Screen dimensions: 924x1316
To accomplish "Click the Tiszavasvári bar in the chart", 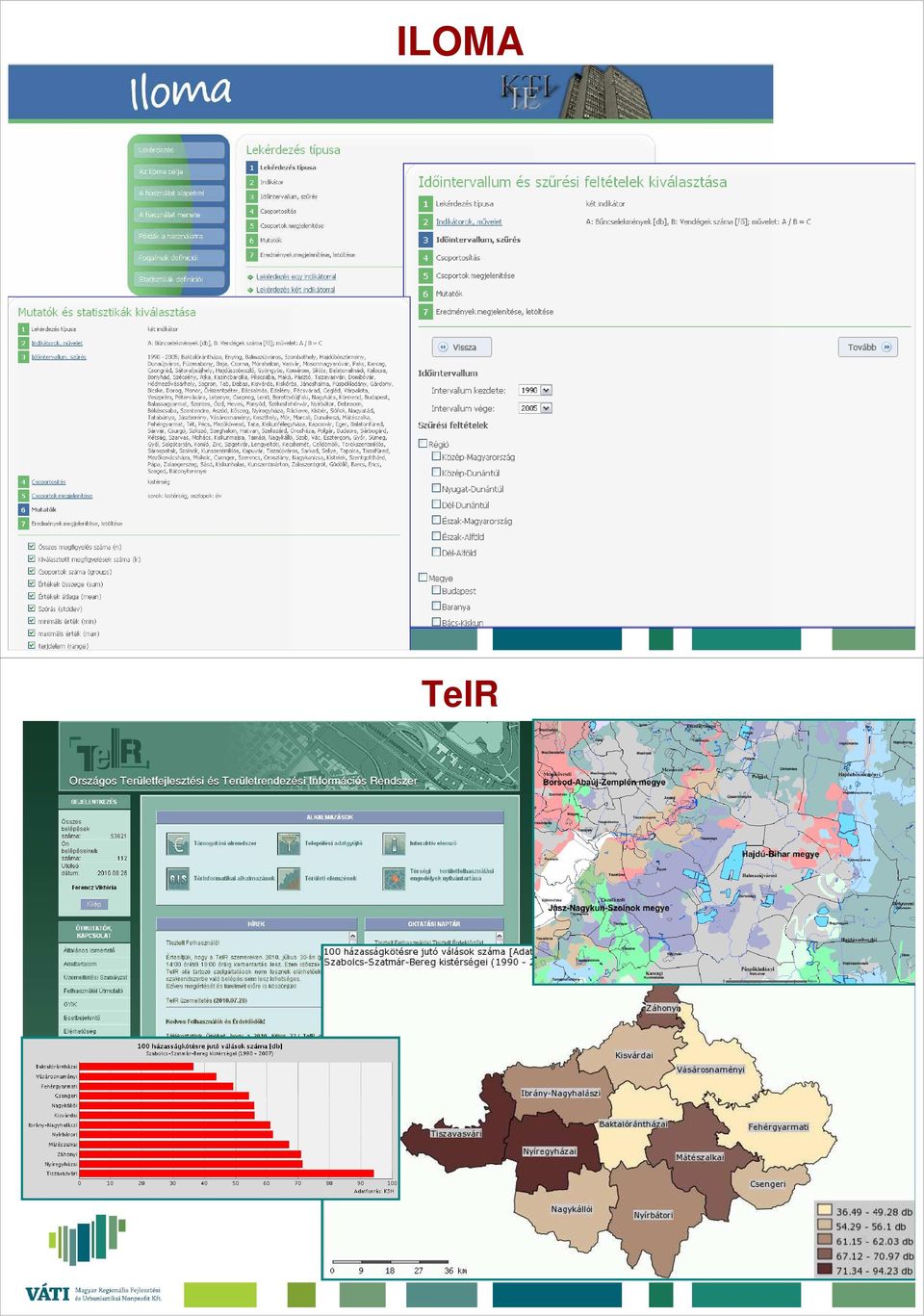I will (x=226, y=1174).
